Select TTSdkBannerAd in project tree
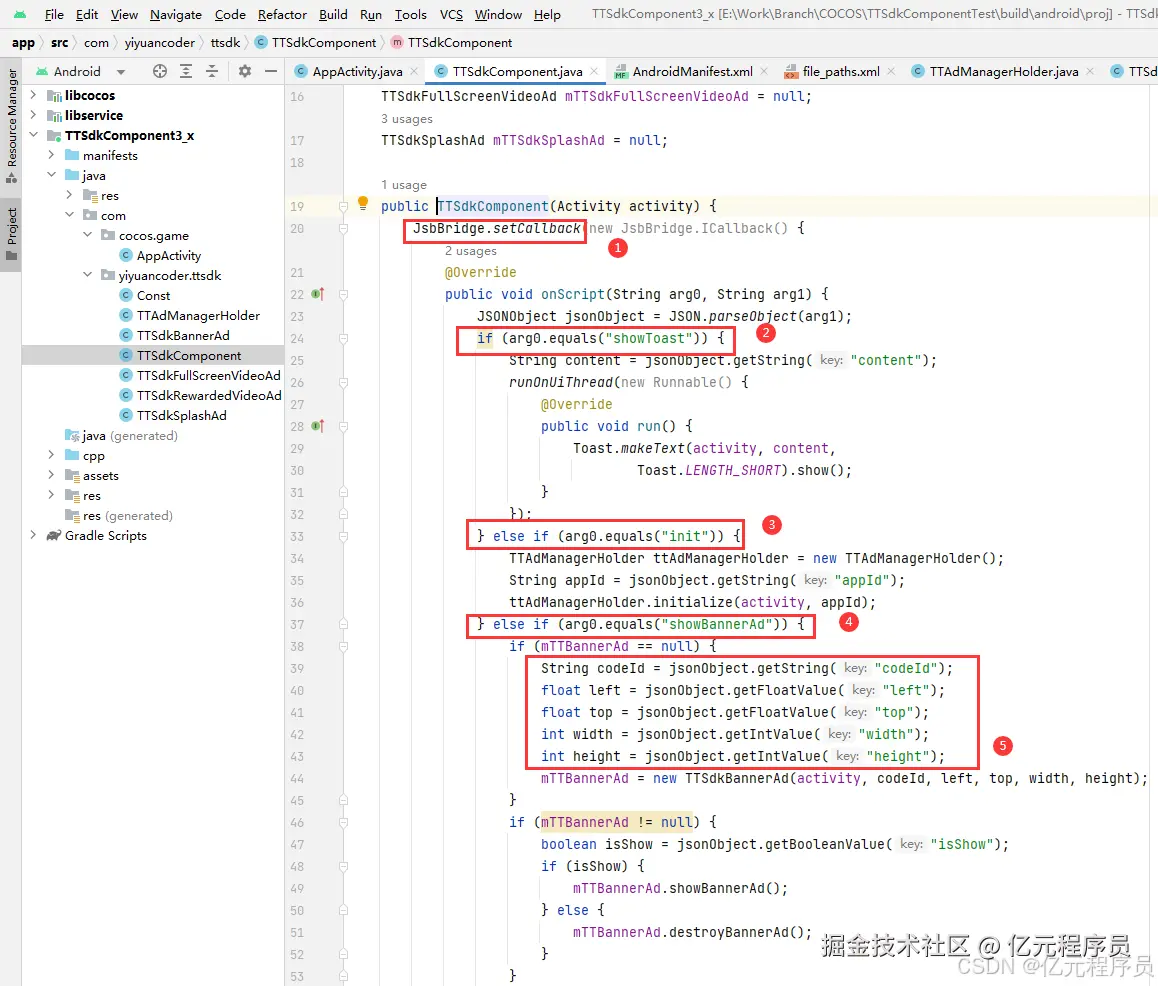 pos(182,335)
